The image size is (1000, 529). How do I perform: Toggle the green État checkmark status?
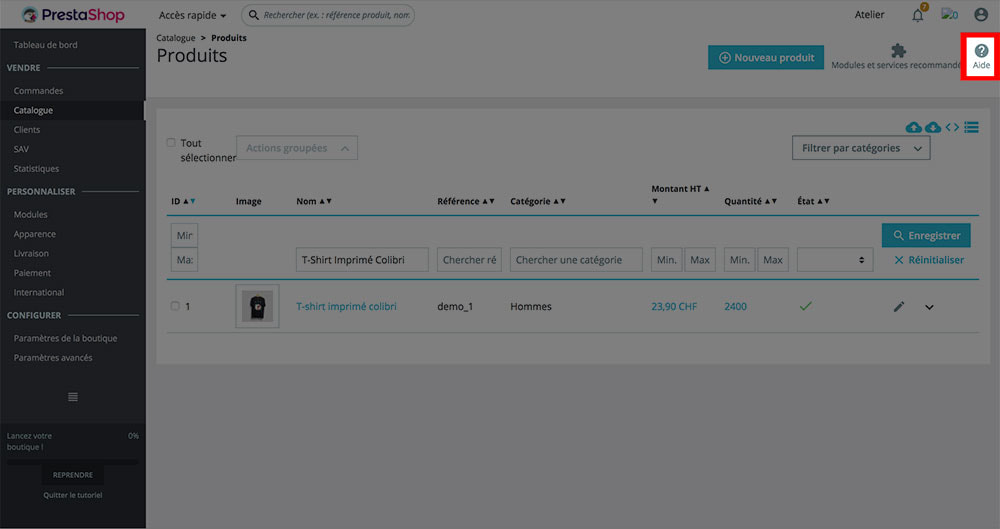click(805, 306)
